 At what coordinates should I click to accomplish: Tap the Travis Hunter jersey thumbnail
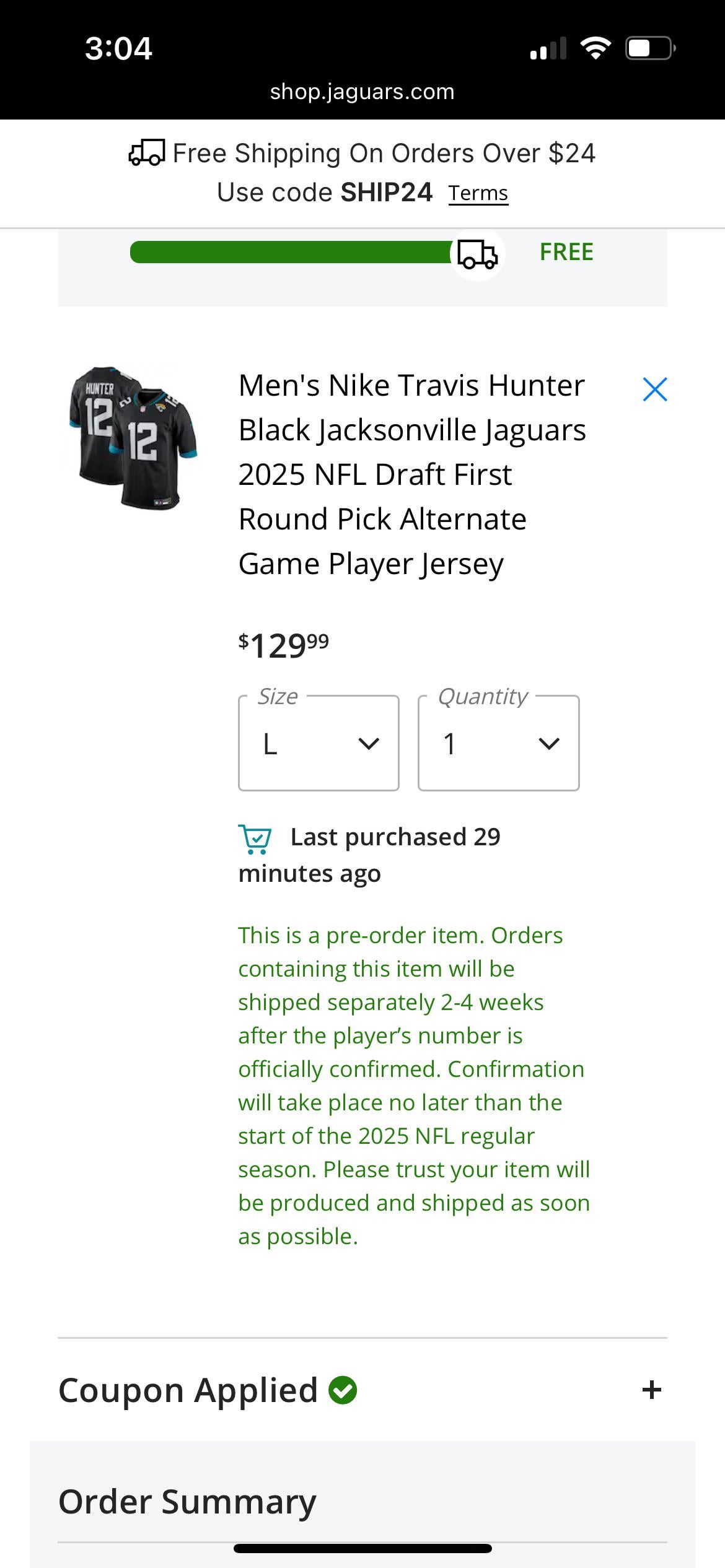point(133,438)
